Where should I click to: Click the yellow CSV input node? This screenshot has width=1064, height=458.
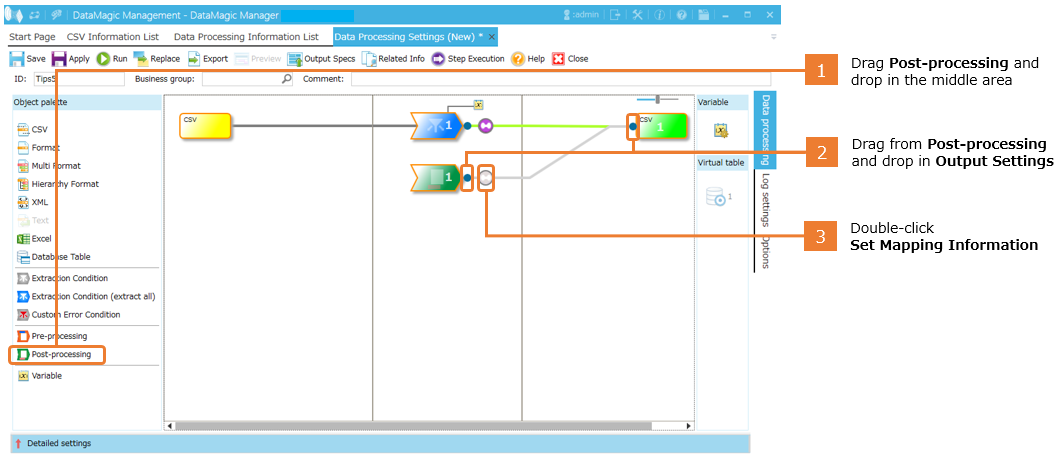click(x=205, y=126)
